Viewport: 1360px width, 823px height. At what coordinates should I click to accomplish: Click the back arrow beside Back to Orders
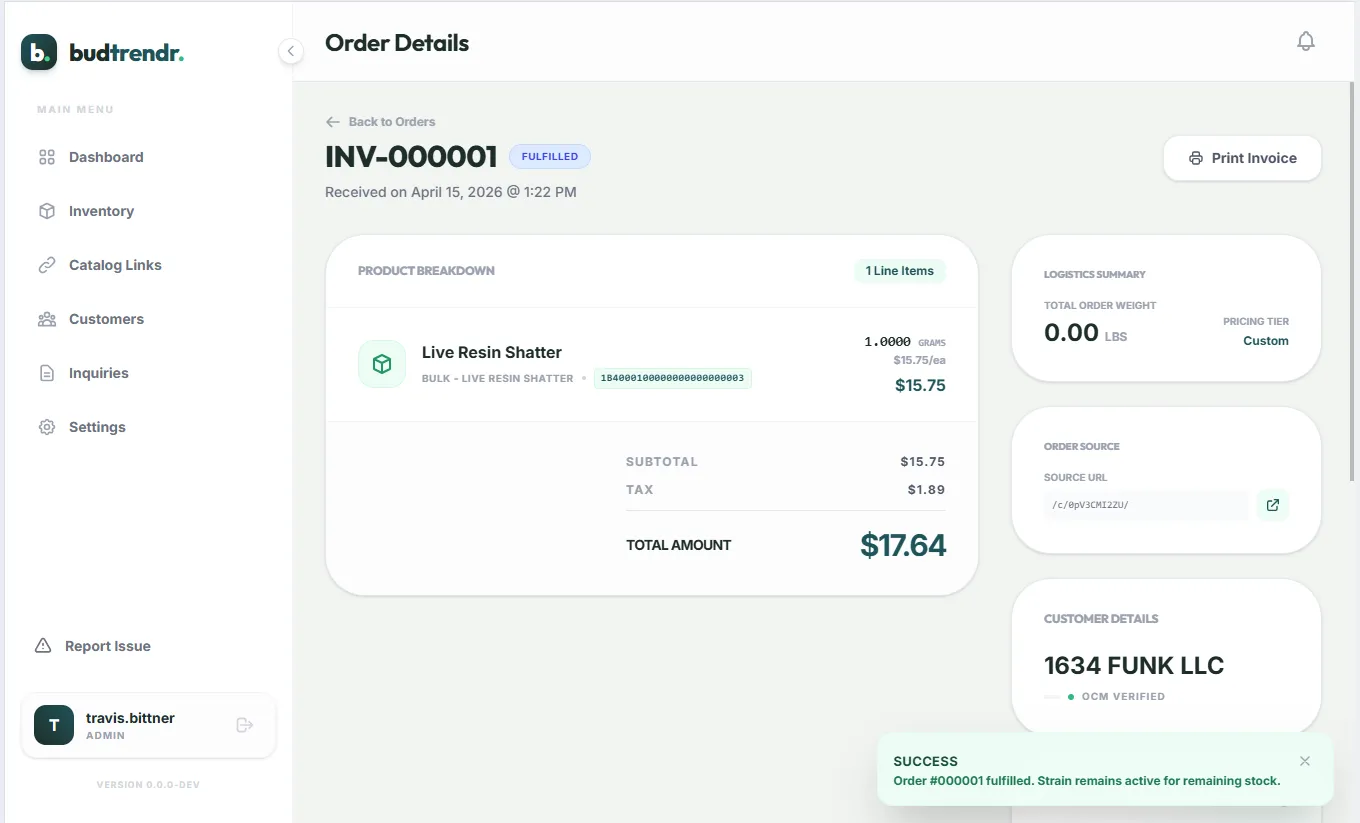click(x=333, y=122)
